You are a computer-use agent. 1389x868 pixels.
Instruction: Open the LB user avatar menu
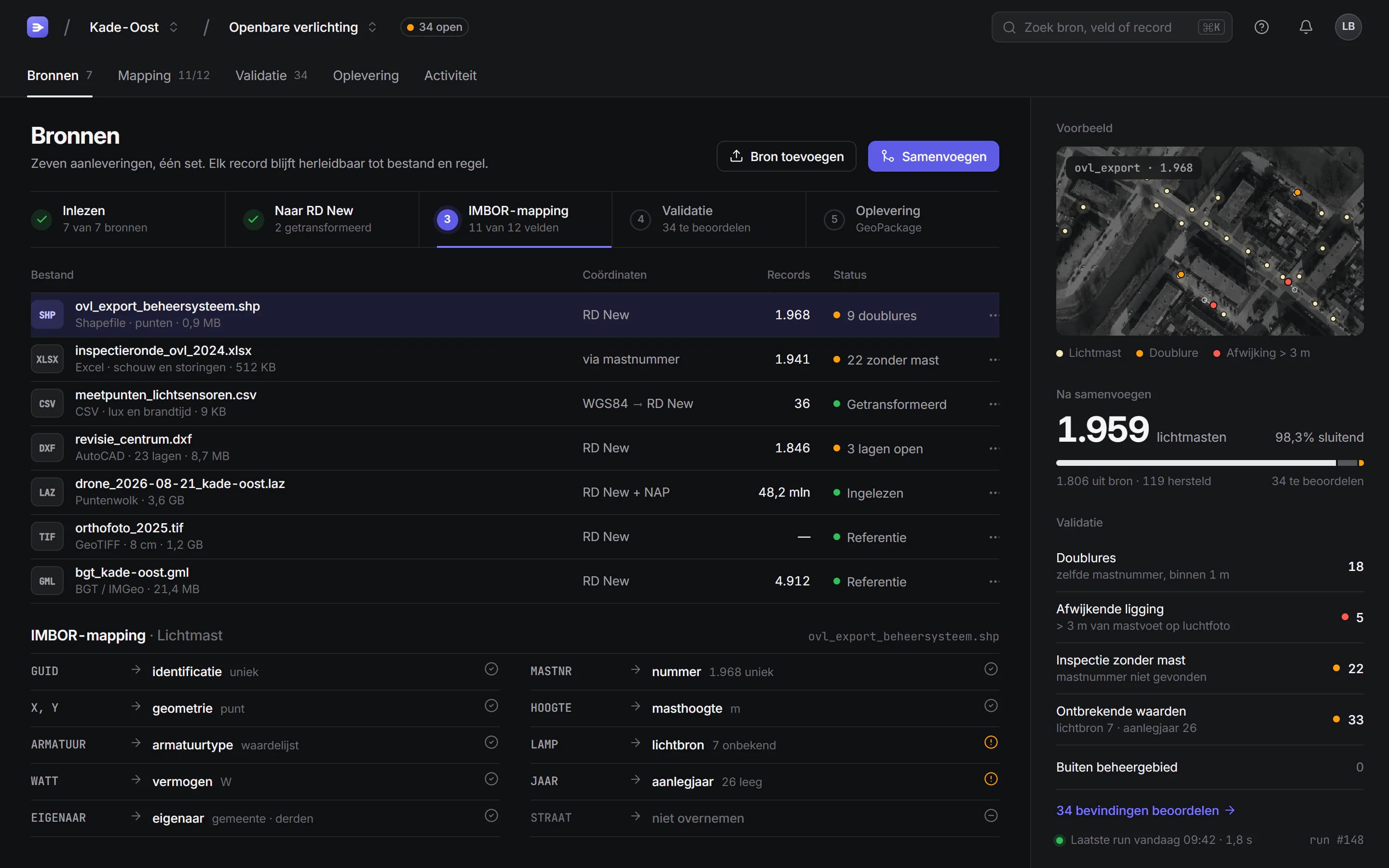coord(1348,27)
